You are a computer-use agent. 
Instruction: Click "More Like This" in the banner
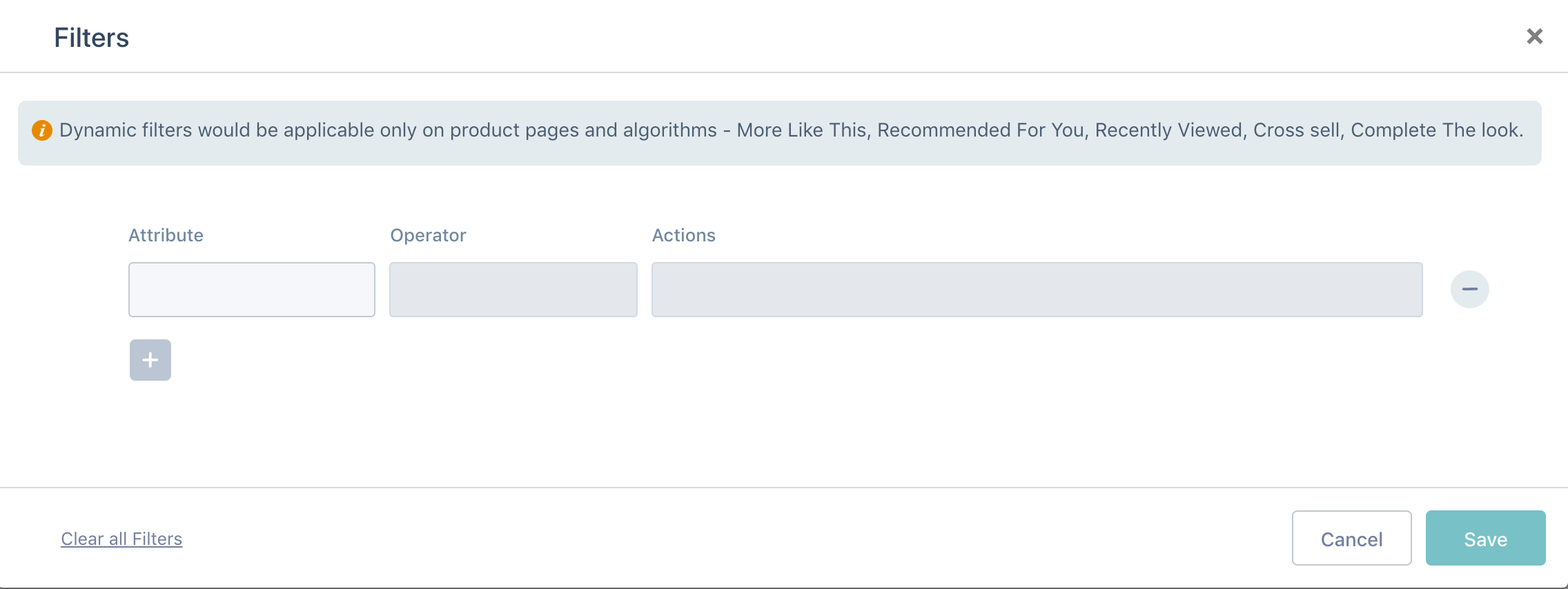pyautogui.click(x=801, y=130)
